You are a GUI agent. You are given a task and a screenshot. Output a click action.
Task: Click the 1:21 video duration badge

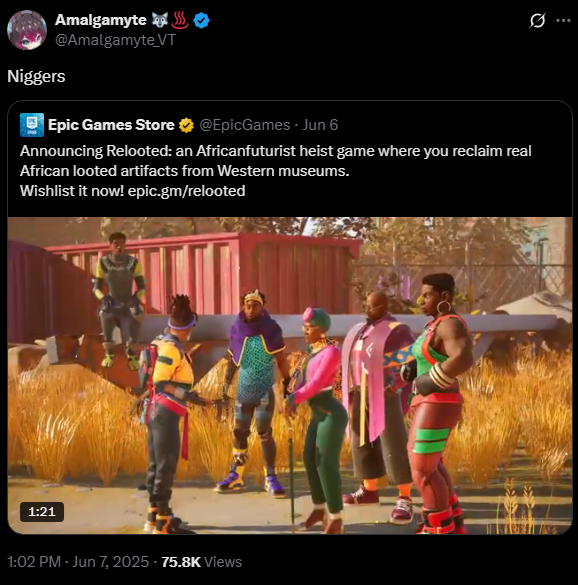pos(42,512)
